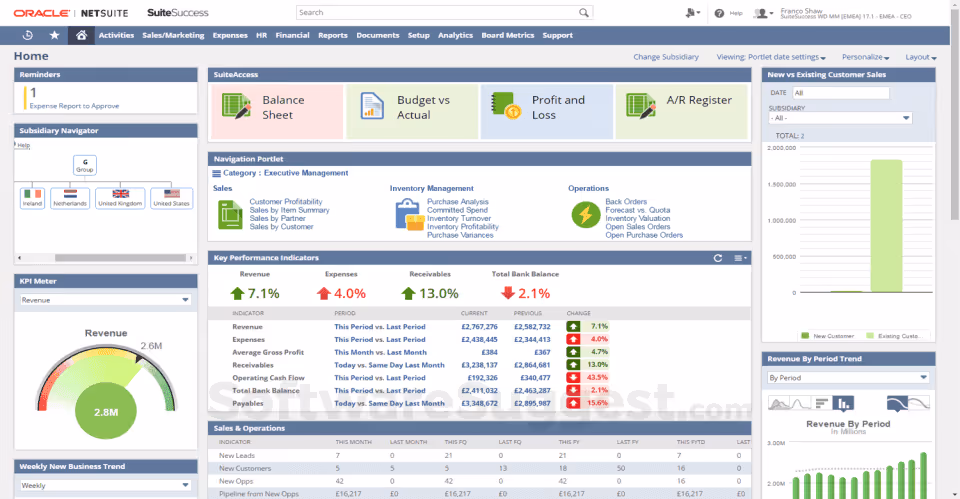The width and height of the screenshot is (960, 499).
Task: Open the Analytics menu
Action: tap(455, 36)
